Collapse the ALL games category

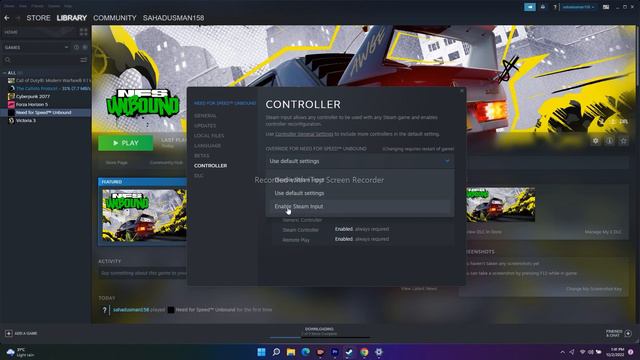coord(4,73)
